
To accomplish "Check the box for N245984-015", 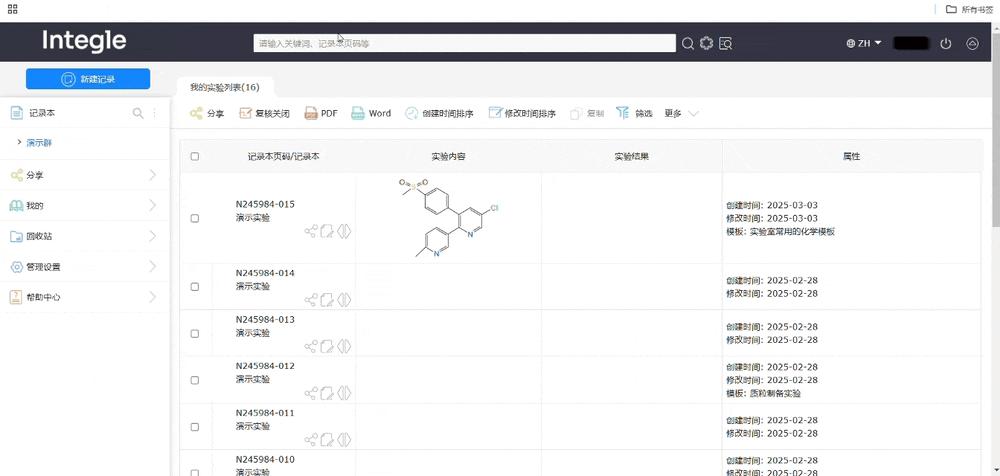I will point(195,218).
